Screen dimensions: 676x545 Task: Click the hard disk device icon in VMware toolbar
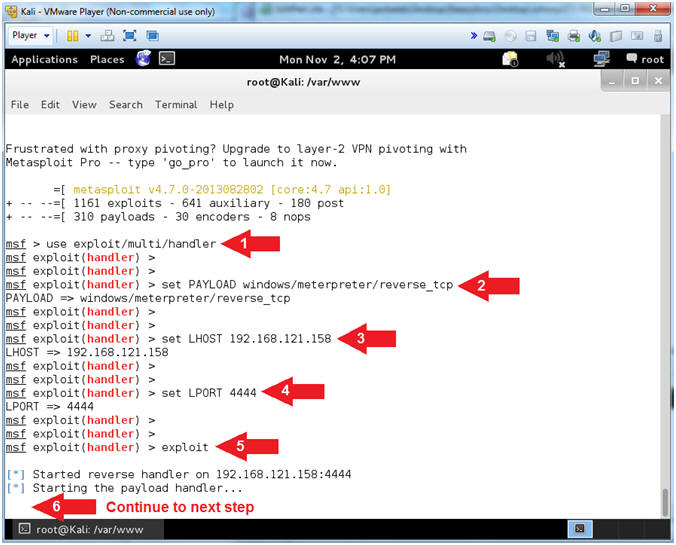489,36
